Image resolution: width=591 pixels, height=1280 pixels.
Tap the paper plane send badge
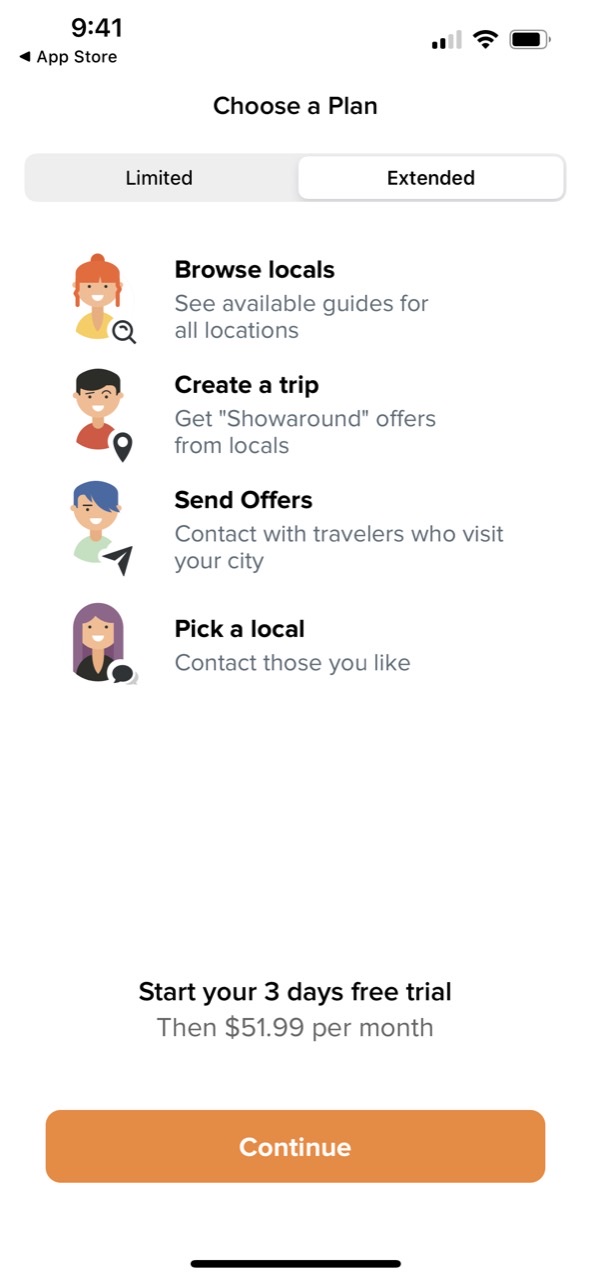119,561
